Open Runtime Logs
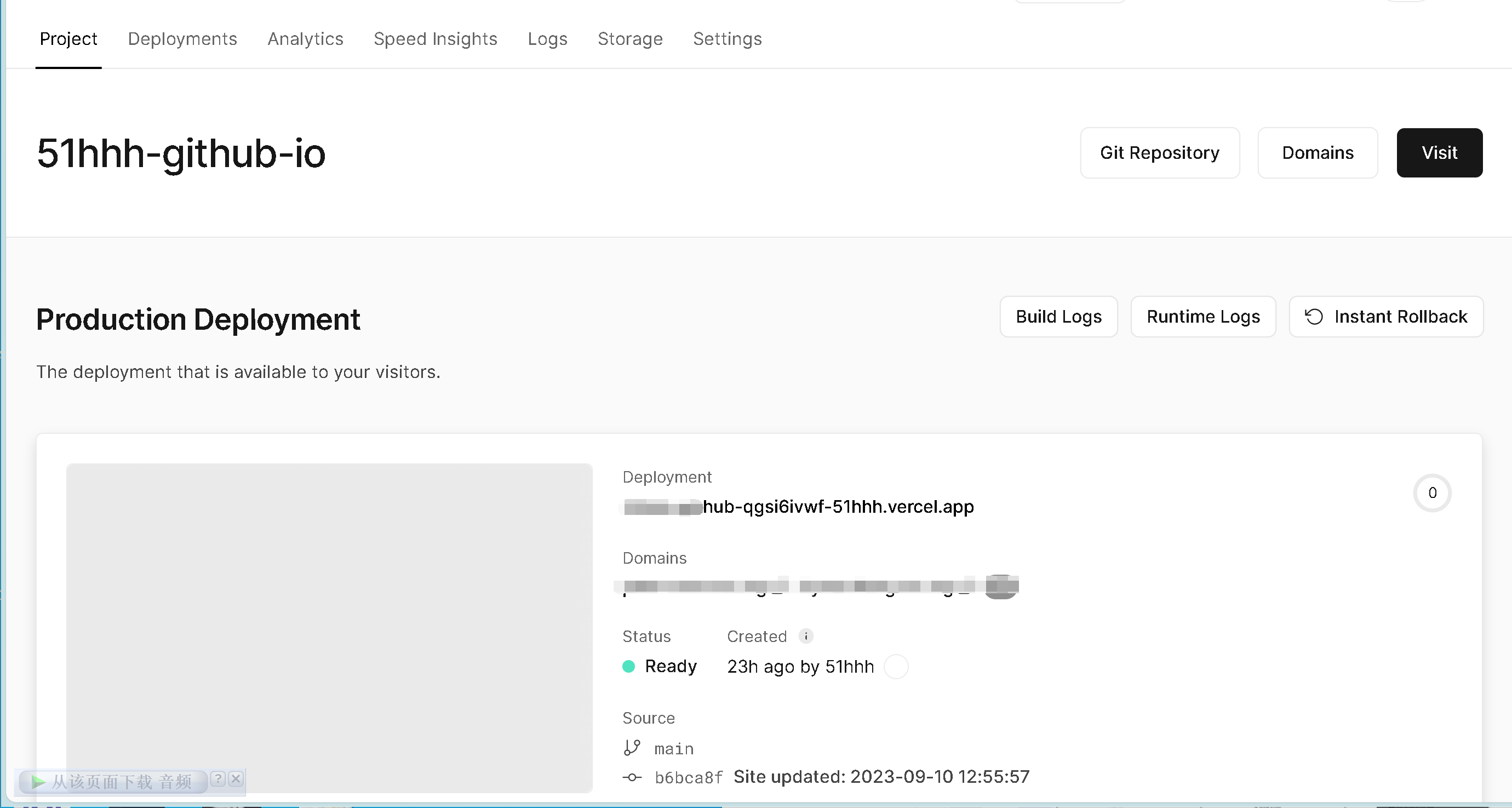 click(x=1202, y=317)
